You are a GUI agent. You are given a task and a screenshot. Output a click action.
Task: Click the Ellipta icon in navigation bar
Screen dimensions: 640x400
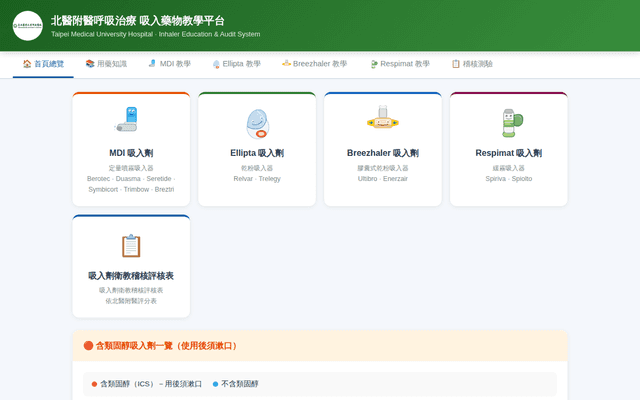tap(216, 64)
